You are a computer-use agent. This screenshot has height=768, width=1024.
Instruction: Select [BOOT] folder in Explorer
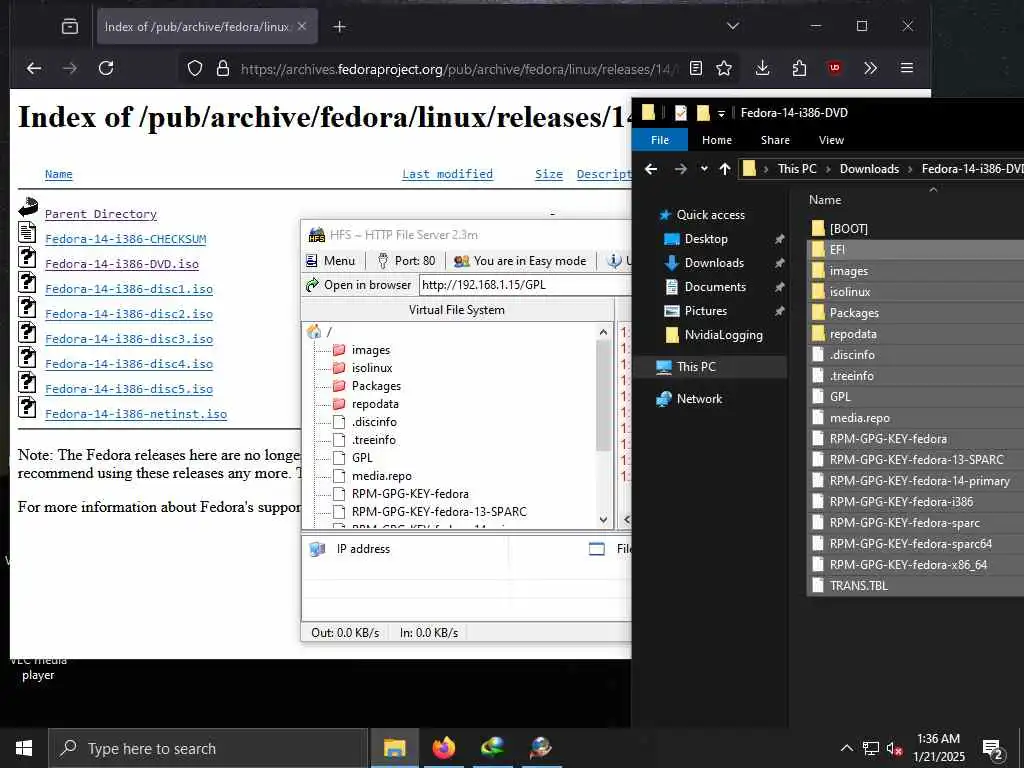[848, 229]
